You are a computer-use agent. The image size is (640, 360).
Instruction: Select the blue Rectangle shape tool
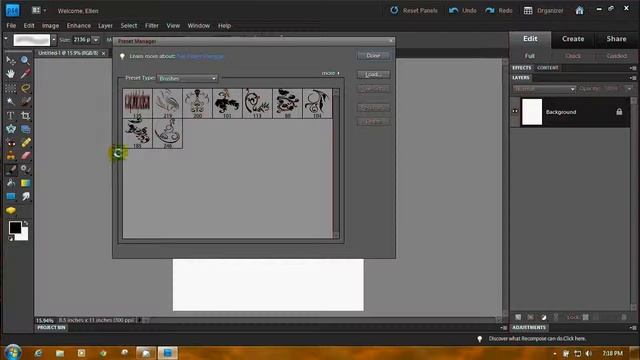11,196
